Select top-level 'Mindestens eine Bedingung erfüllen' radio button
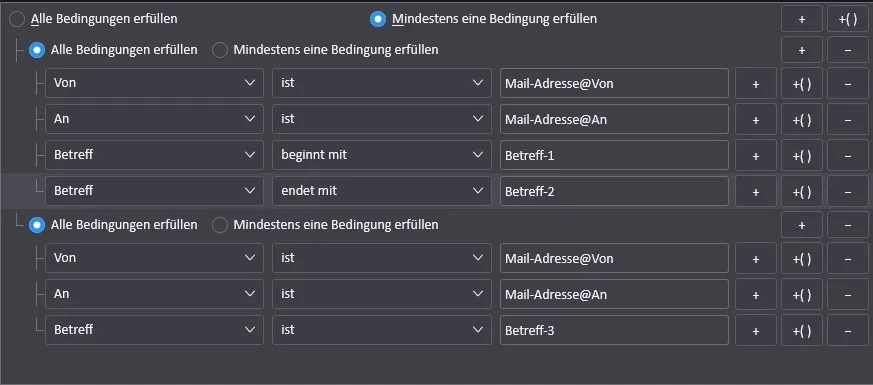The height and width of the screenshot is (385, 873). click(x=378, y=19)
